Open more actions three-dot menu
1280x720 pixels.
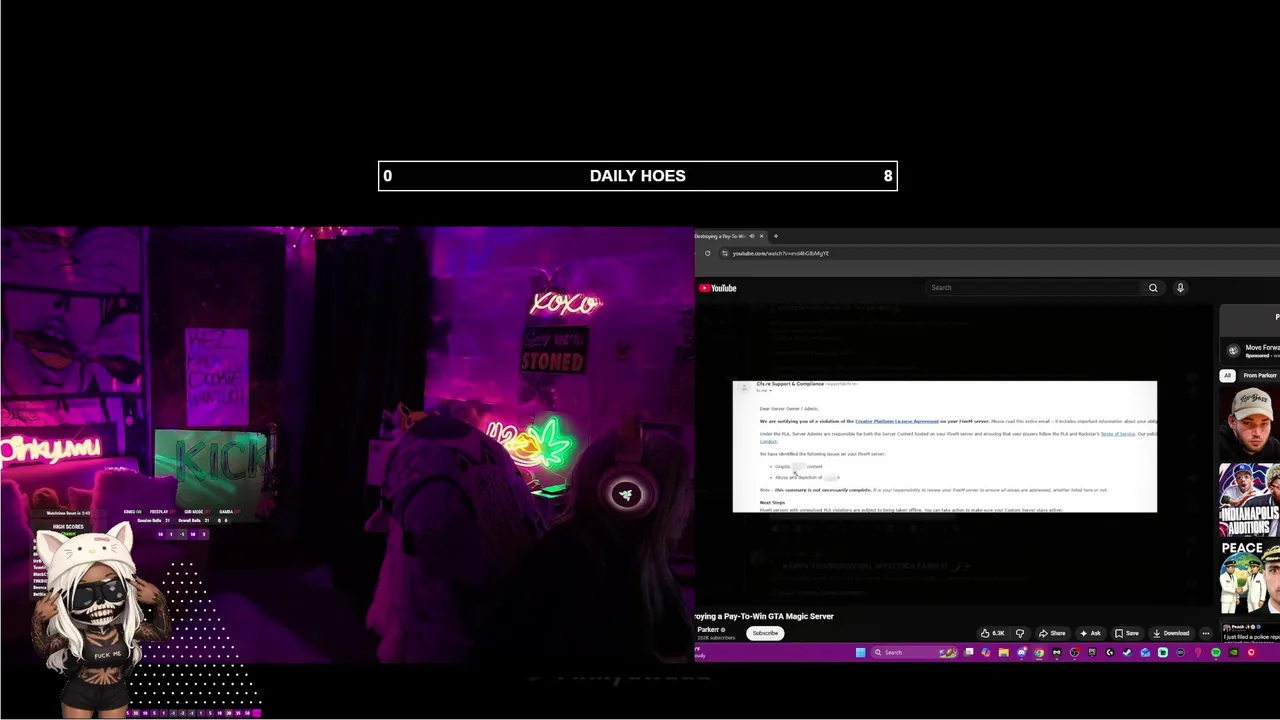(x=1206, y=633)
